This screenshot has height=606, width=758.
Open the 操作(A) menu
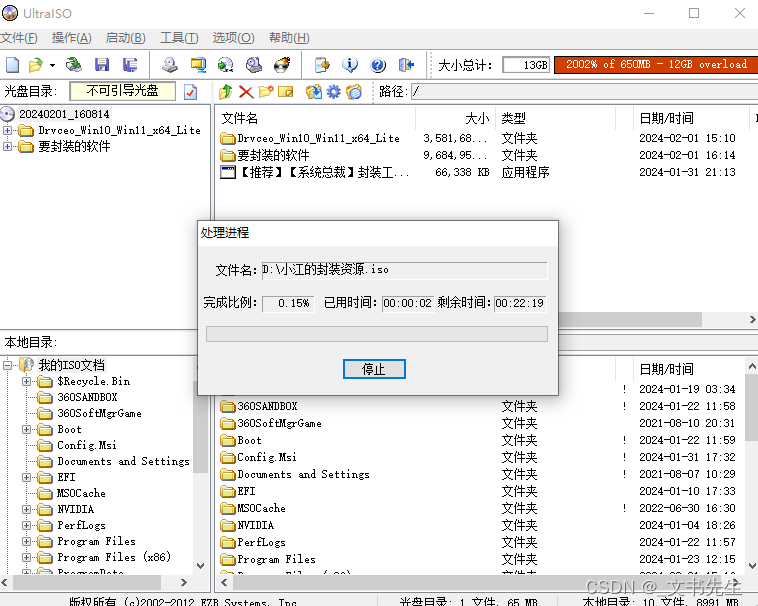72,38
